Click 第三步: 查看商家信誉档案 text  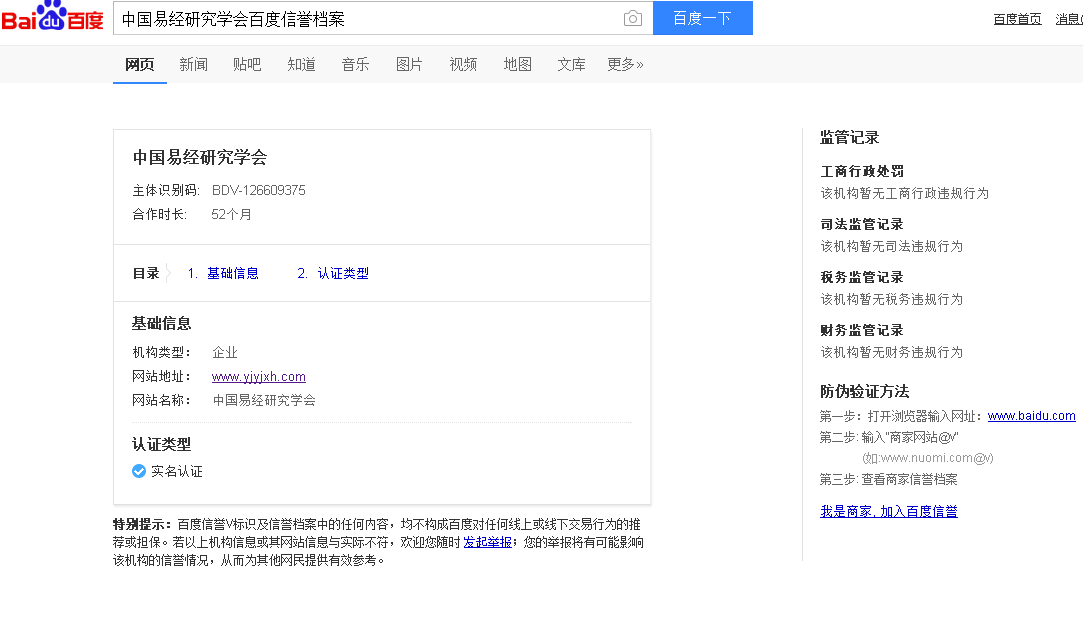889,479
